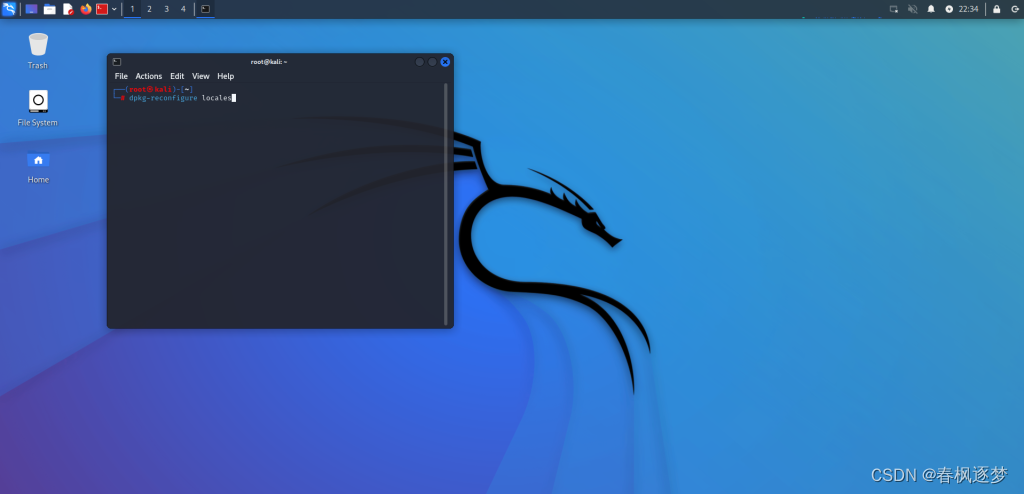The image size is (1024, 494).
Task: Click the lock screen icon
Action: click(x=997, y=9)
